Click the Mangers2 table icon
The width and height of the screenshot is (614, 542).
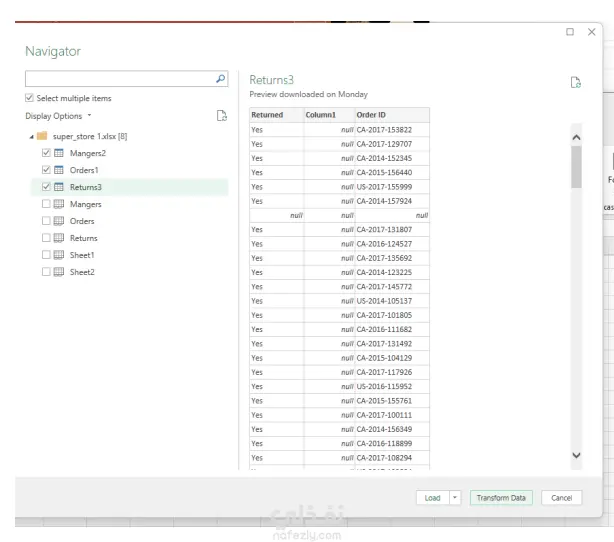click(x=59, y=153)
